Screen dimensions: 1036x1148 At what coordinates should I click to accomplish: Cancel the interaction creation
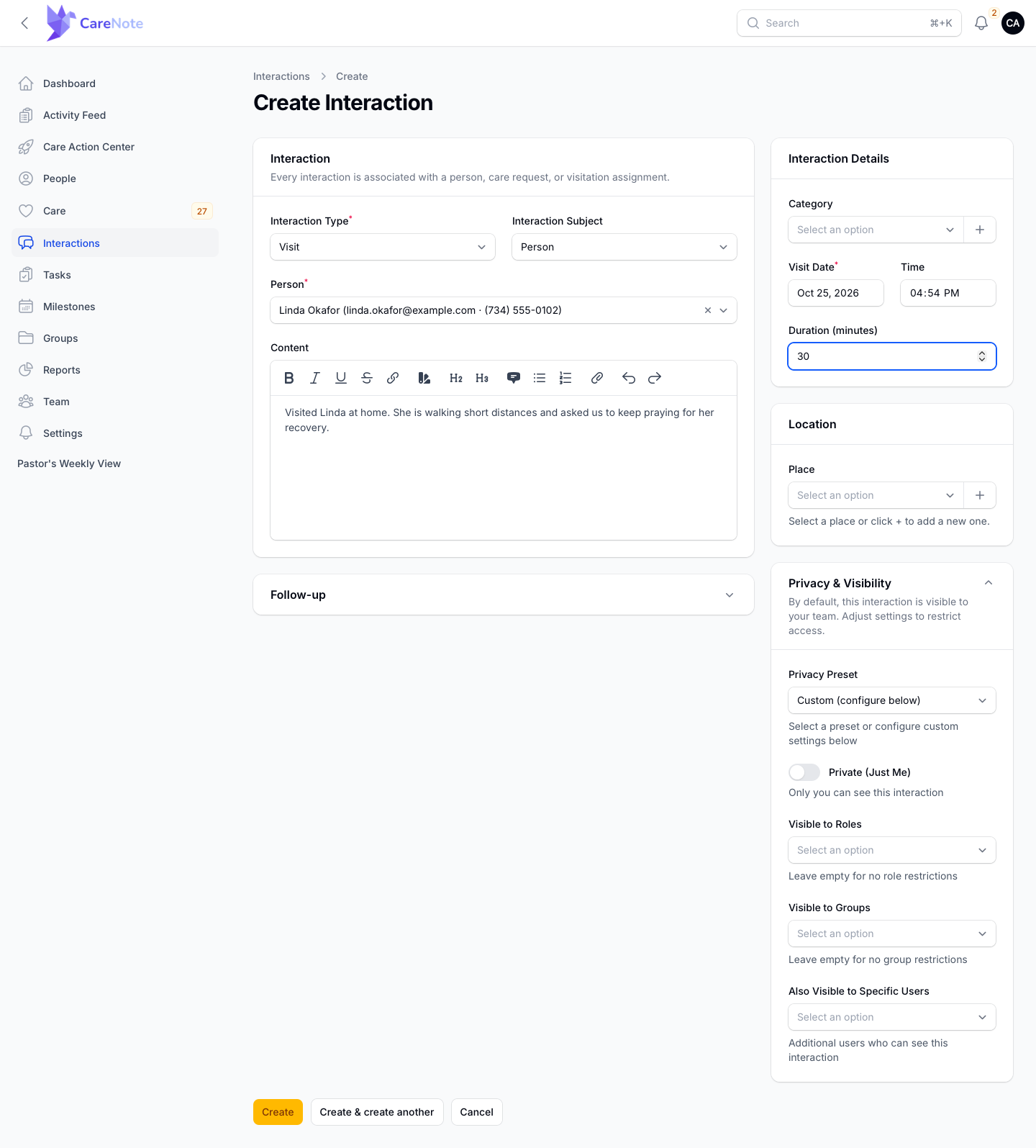coord(477,1112)
